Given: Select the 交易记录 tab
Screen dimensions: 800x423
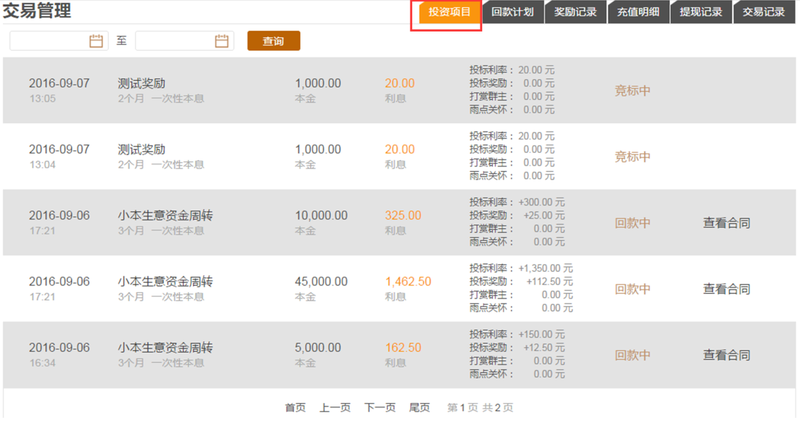Looking at the screenshot, I should pos(763,13).
